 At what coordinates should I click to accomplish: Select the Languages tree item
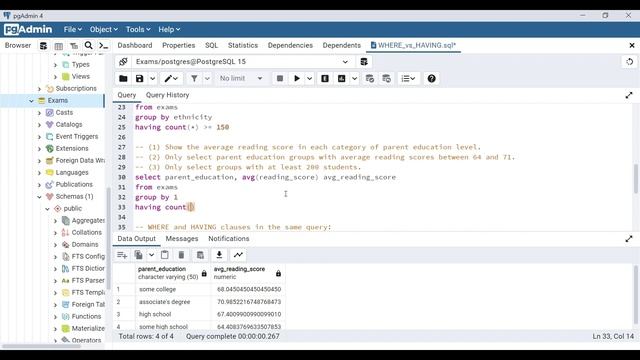pyautogui.click(x=72, y=173)
